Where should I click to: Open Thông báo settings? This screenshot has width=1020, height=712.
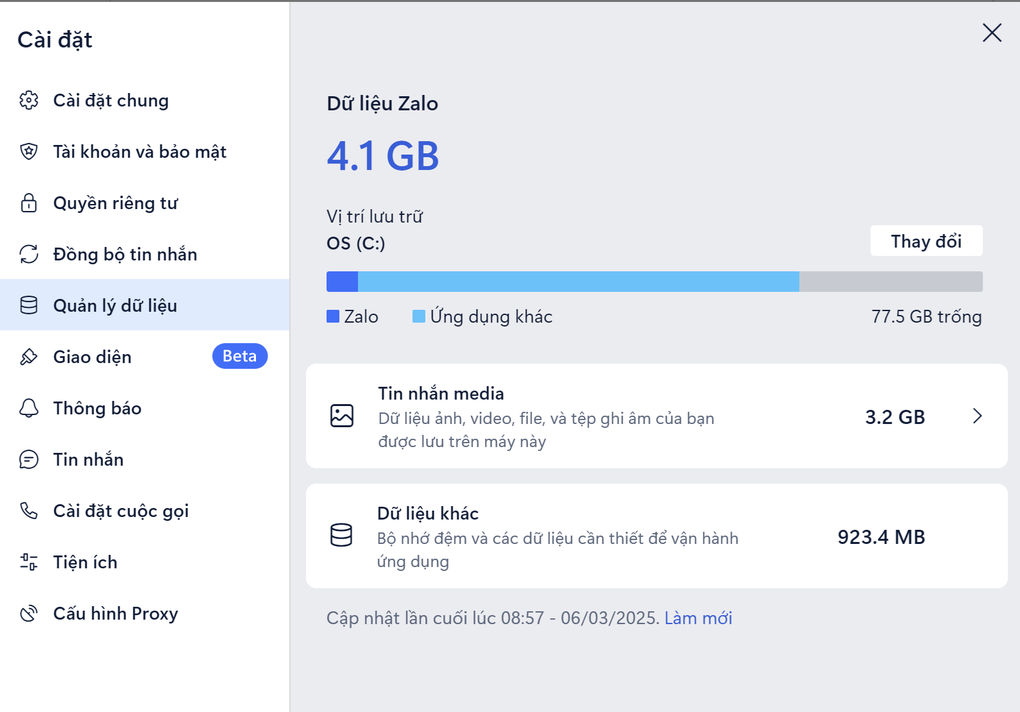(144, 408)
